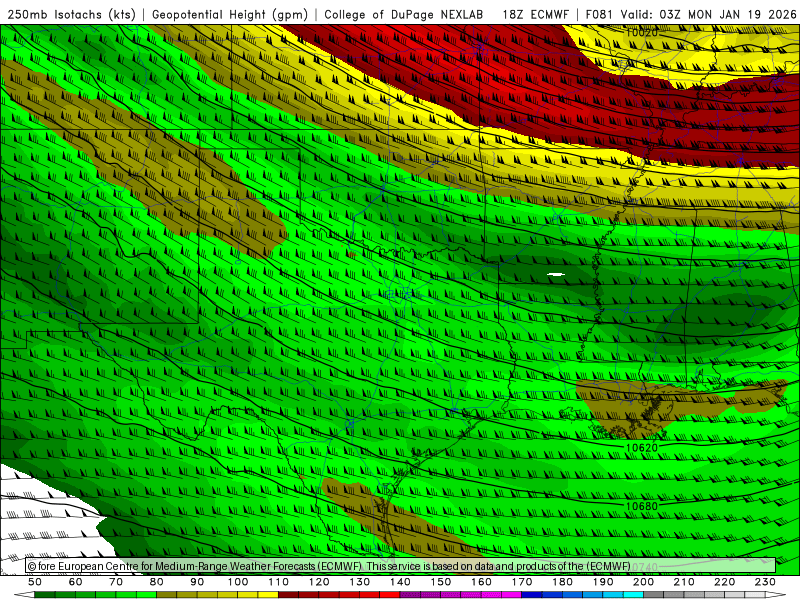Click the 170 label on the color scale

[521, 582]
